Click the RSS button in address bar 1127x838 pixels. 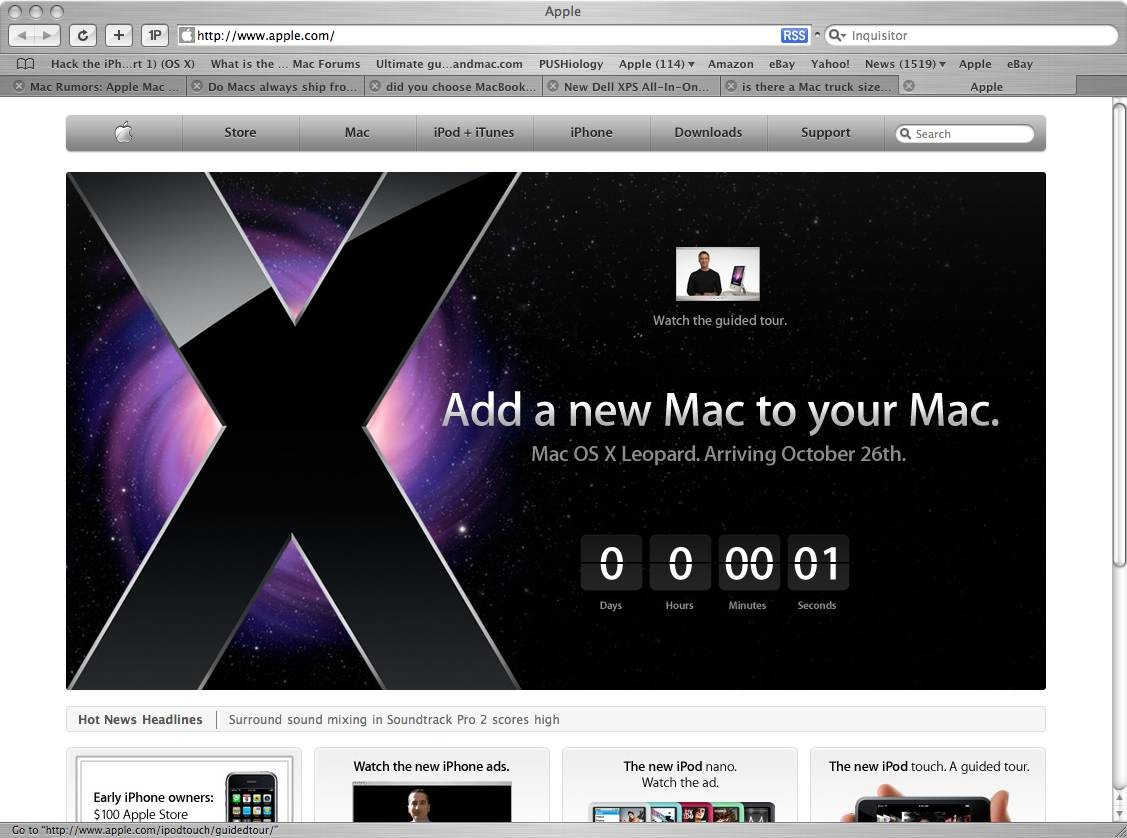pyautogui.click(x=794, y=35)
